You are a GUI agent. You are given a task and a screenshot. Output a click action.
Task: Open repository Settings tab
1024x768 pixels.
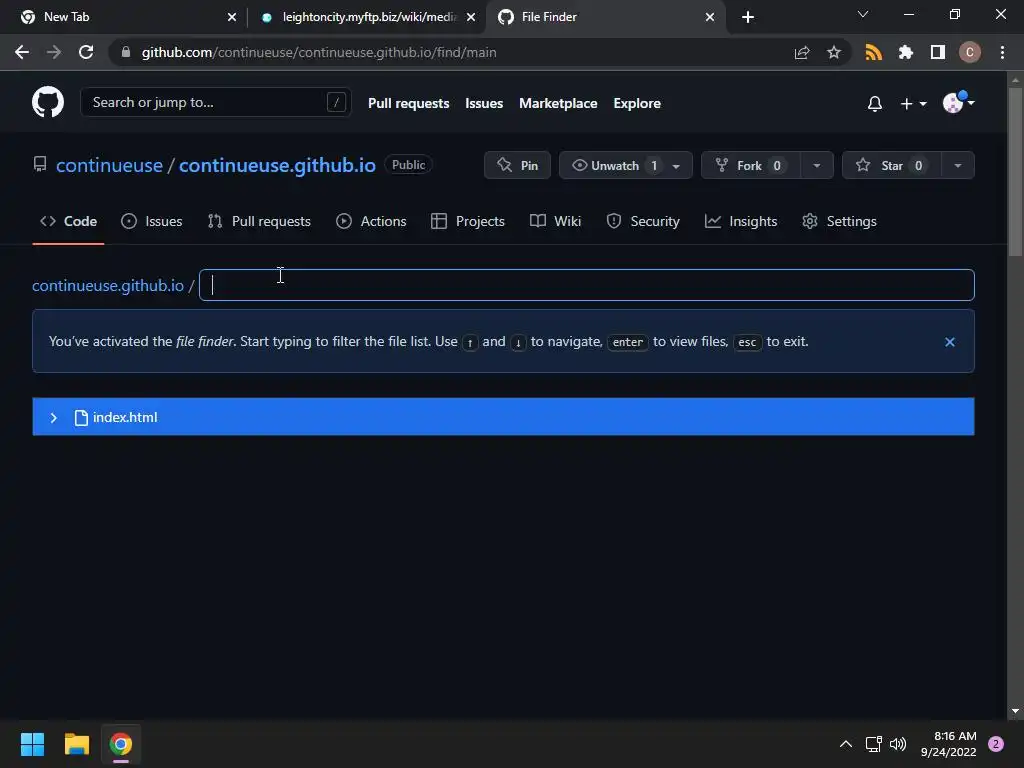coord(839,221)
